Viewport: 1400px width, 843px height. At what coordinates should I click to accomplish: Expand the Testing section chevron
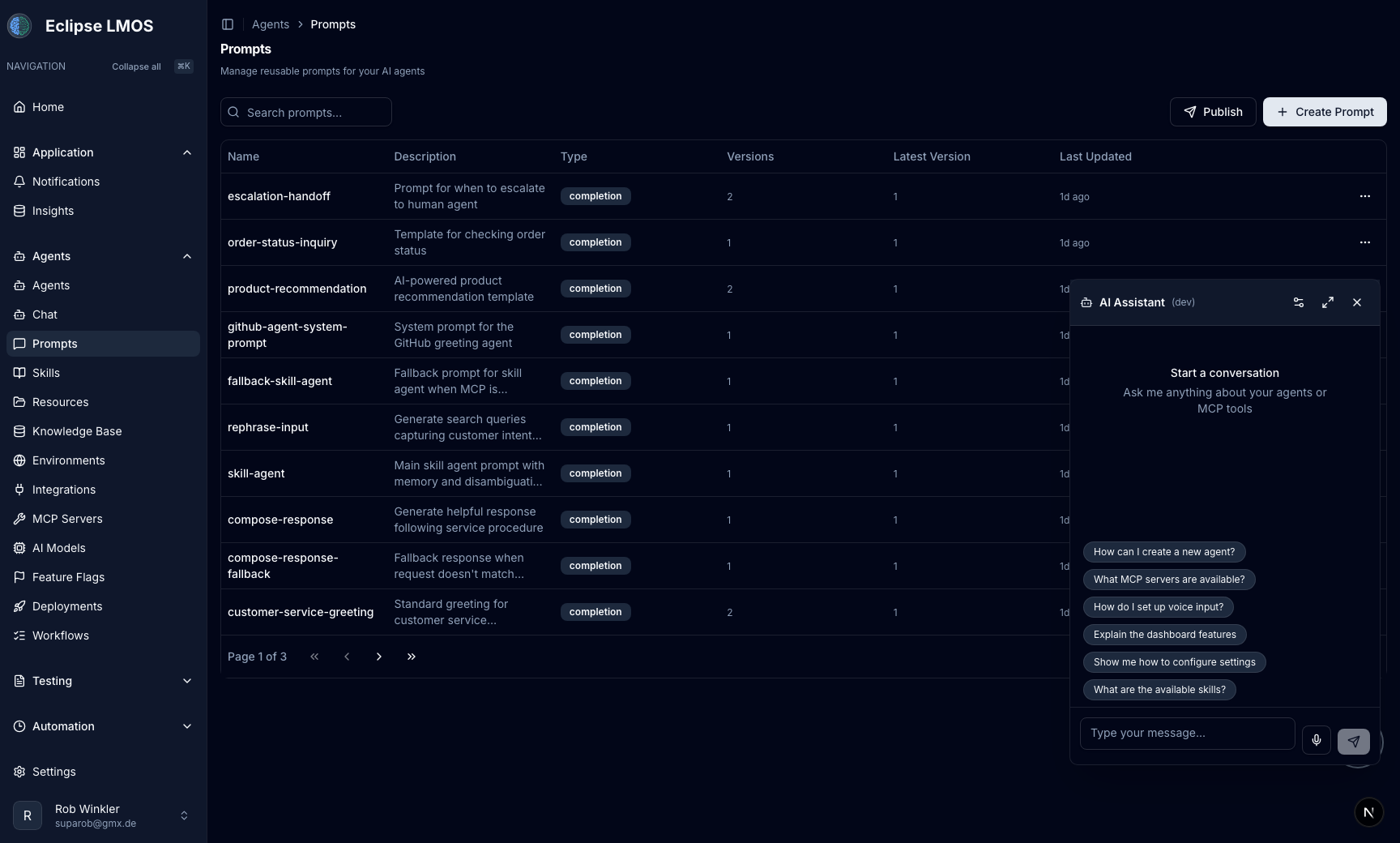(x=187, y=681)
